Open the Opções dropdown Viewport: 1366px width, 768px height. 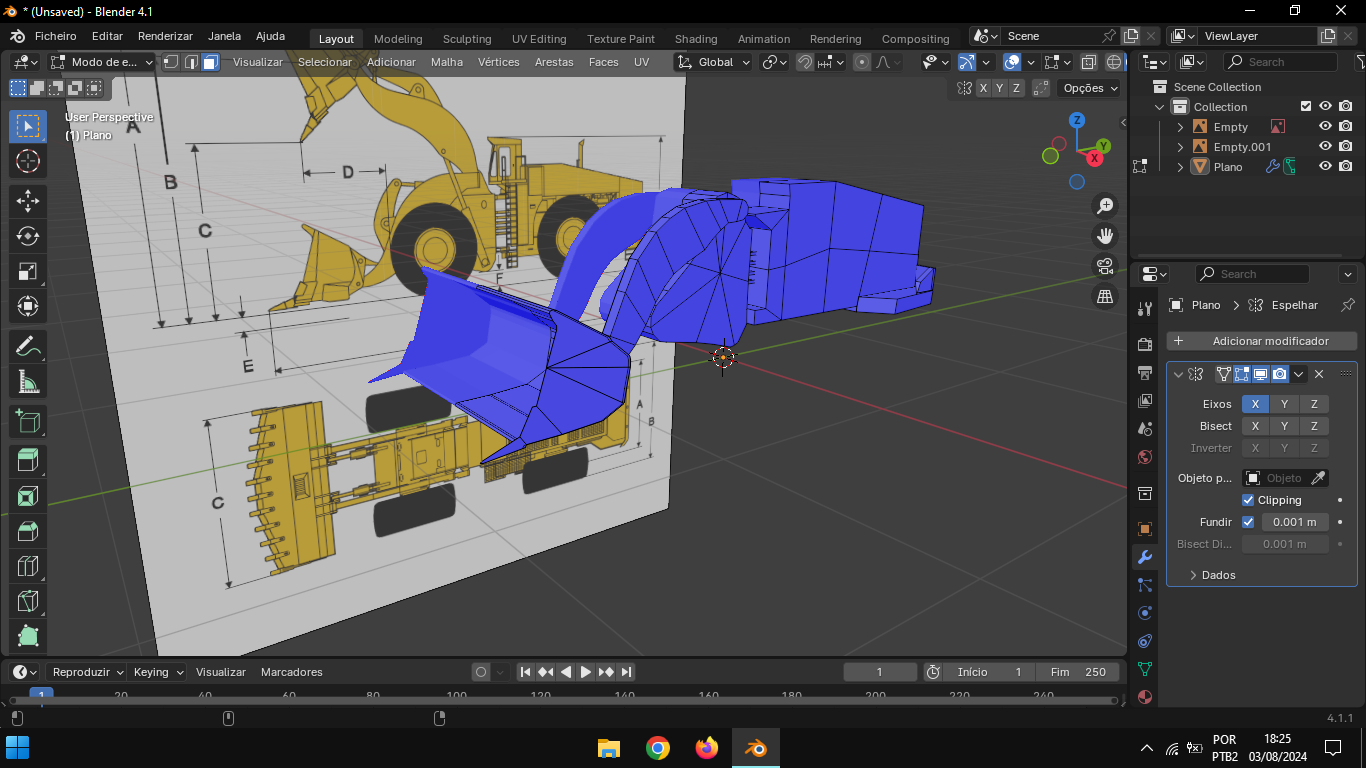(x=1090, y=88)
